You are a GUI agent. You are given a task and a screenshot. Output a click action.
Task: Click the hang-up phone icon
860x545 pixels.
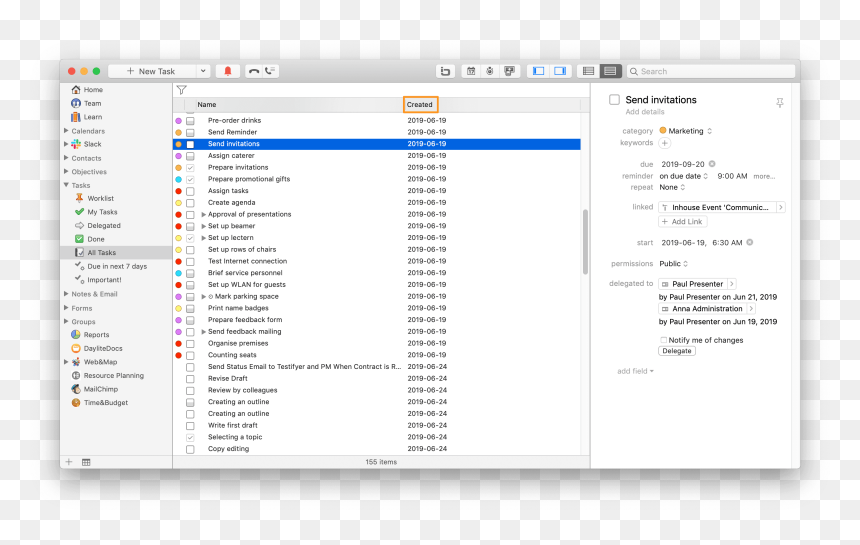[253, 71]
